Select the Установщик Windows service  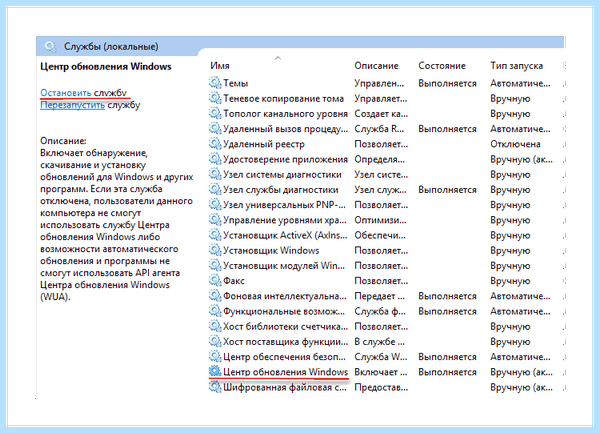point(271,251)
